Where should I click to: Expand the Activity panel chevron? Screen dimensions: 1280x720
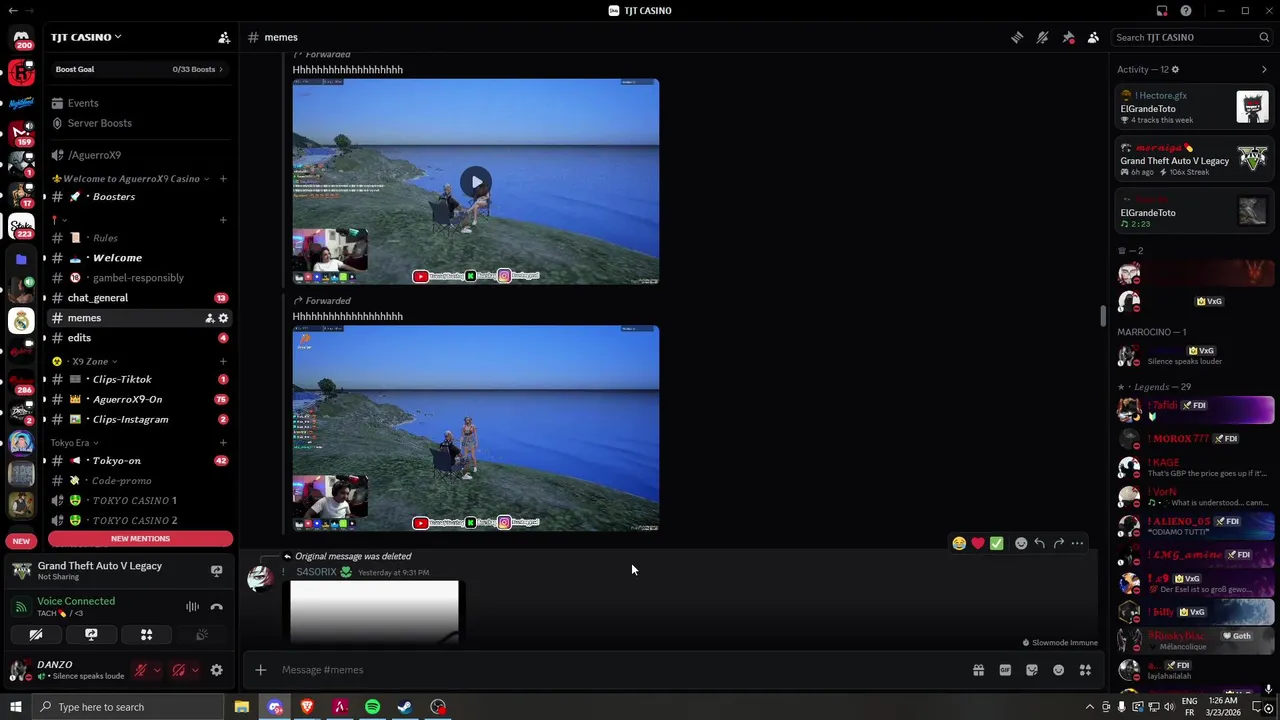(1264, 69)
